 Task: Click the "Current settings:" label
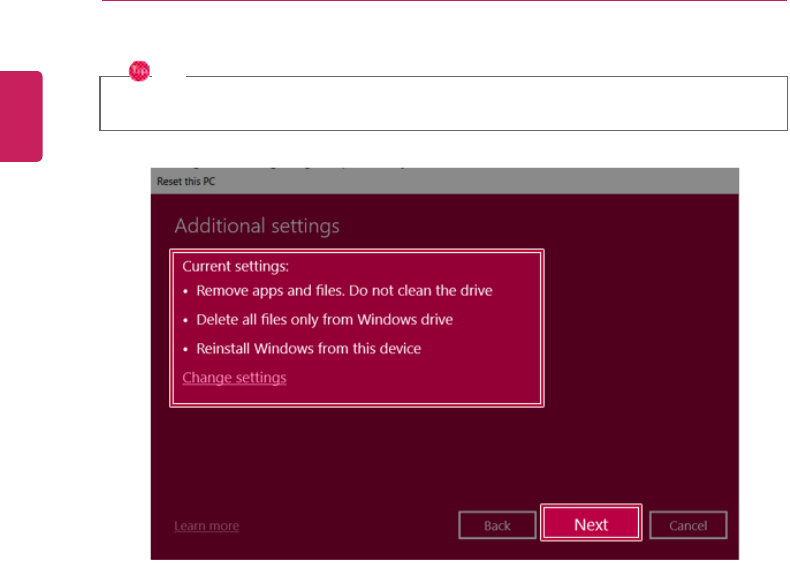235,266
